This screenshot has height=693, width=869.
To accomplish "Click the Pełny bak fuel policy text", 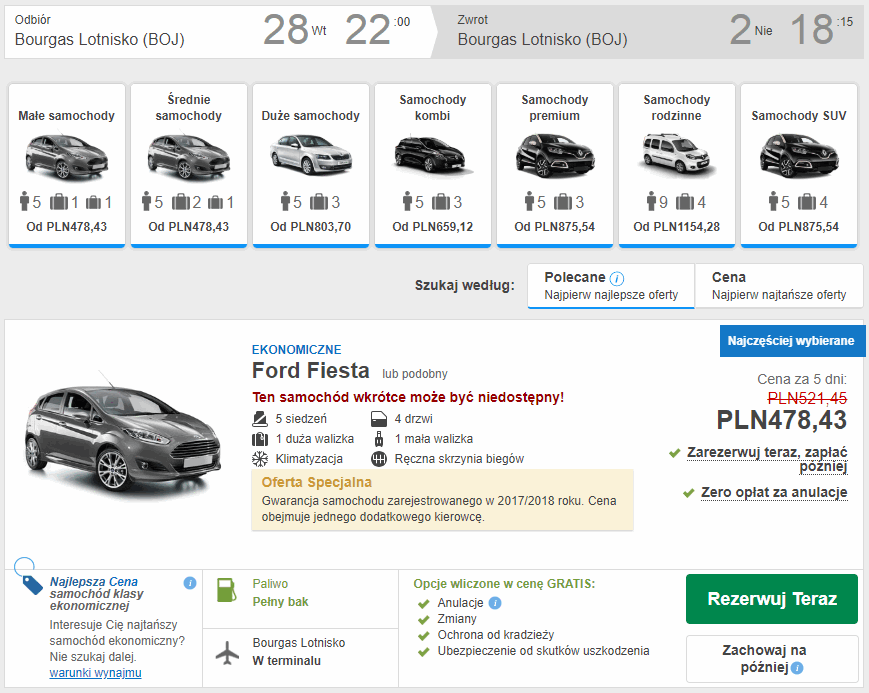I will click(x=280, y=602).
